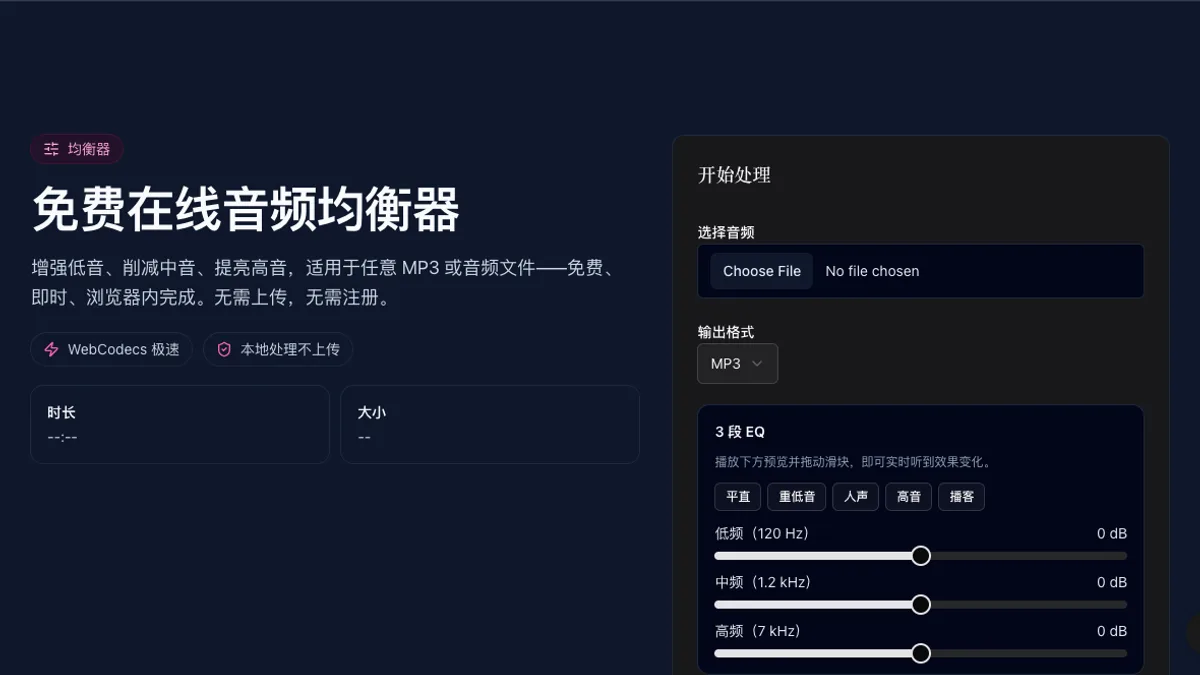The width and height of the screenshot is (1200, 675).
Task: Click the 均衡器 badge label
Action: point(89,150)
